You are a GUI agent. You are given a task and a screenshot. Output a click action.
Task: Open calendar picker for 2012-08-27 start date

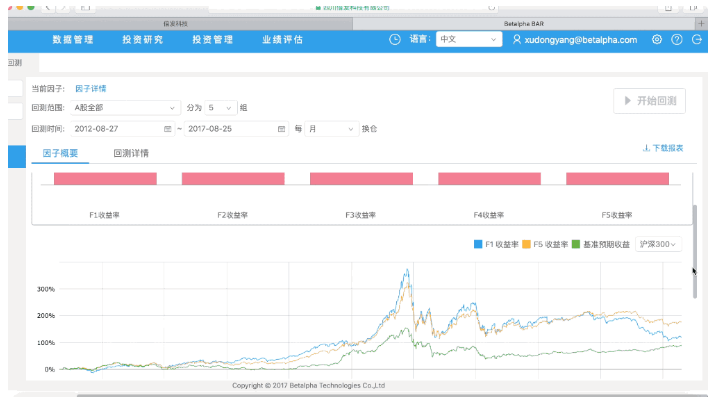[168, 129]
